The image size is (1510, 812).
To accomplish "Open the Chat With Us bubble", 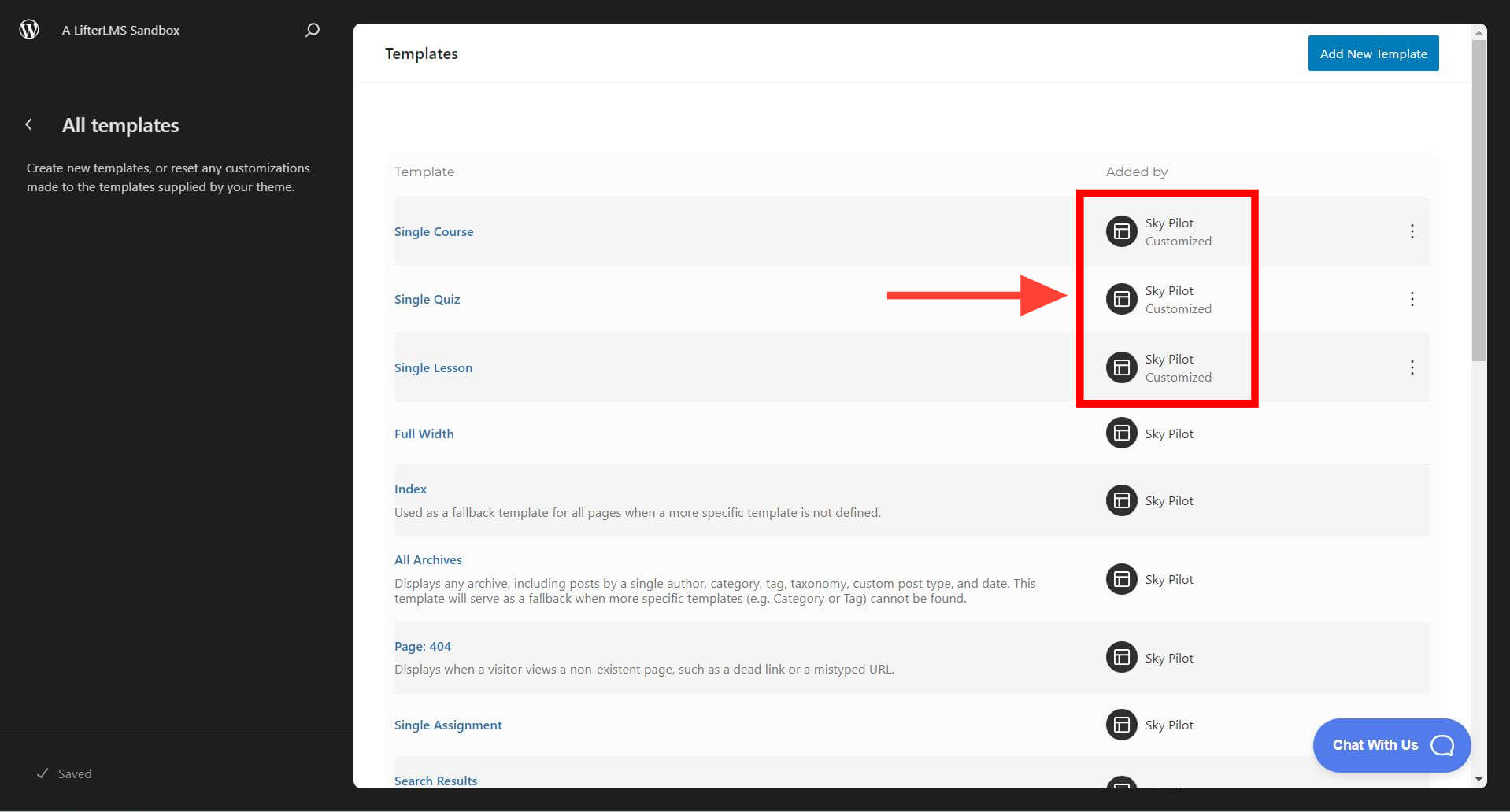I will click(1390, 745).
